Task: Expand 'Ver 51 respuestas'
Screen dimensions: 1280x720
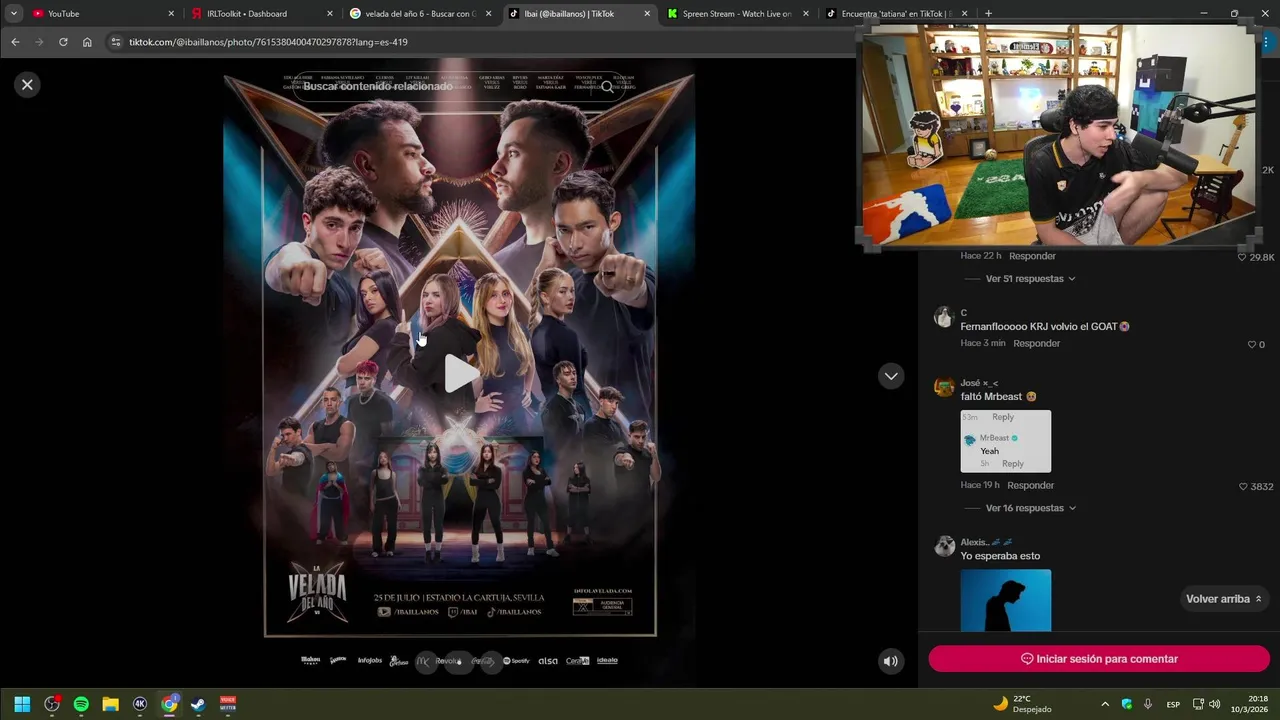Action: [x=1030, y=279]
